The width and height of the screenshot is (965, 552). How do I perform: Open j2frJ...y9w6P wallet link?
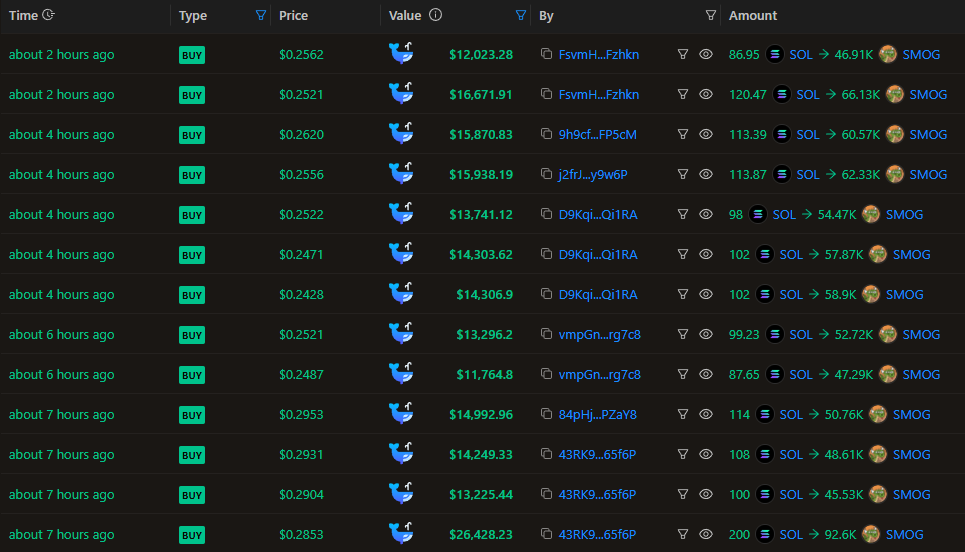click(593, 175)
